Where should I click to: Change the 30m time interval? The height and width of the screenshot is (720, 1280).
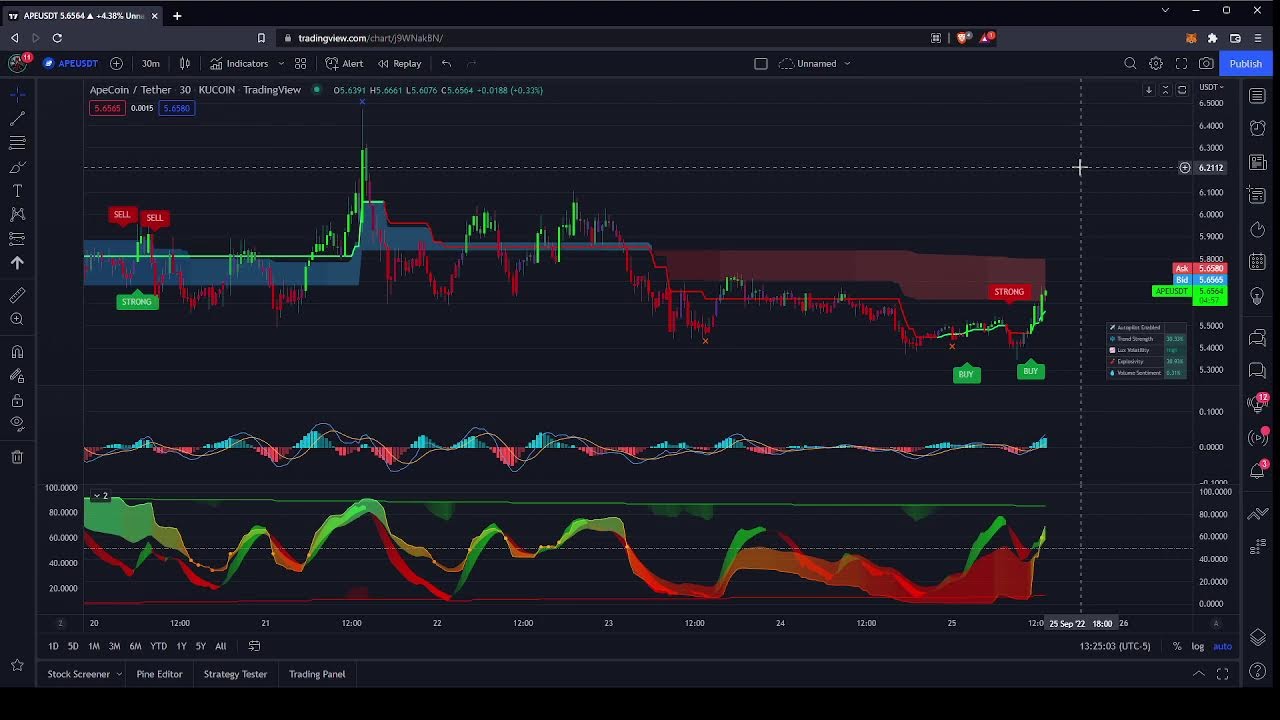(150, 63)
